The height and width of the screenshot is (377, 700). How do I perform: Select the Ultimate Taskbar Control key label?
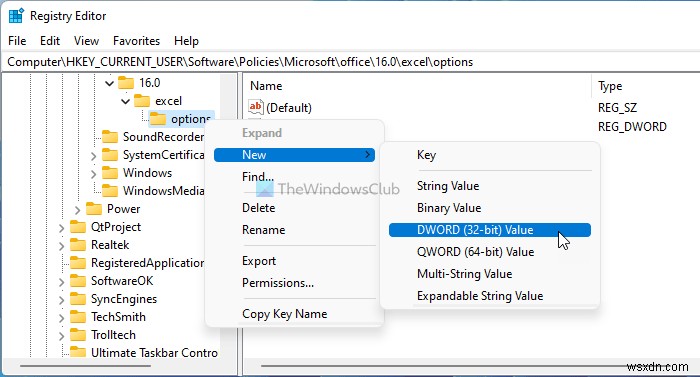click(154, 352)
